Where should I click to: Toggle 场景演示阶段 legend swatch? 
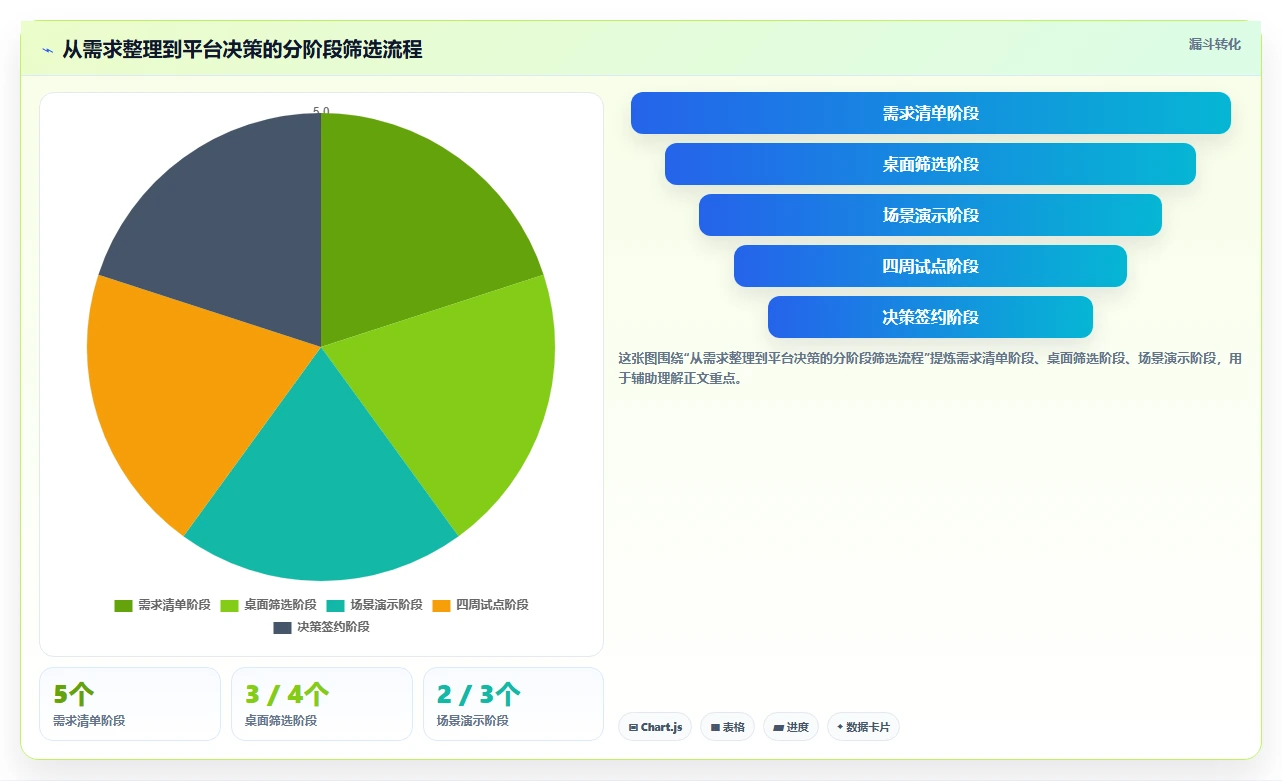[335, 605]
